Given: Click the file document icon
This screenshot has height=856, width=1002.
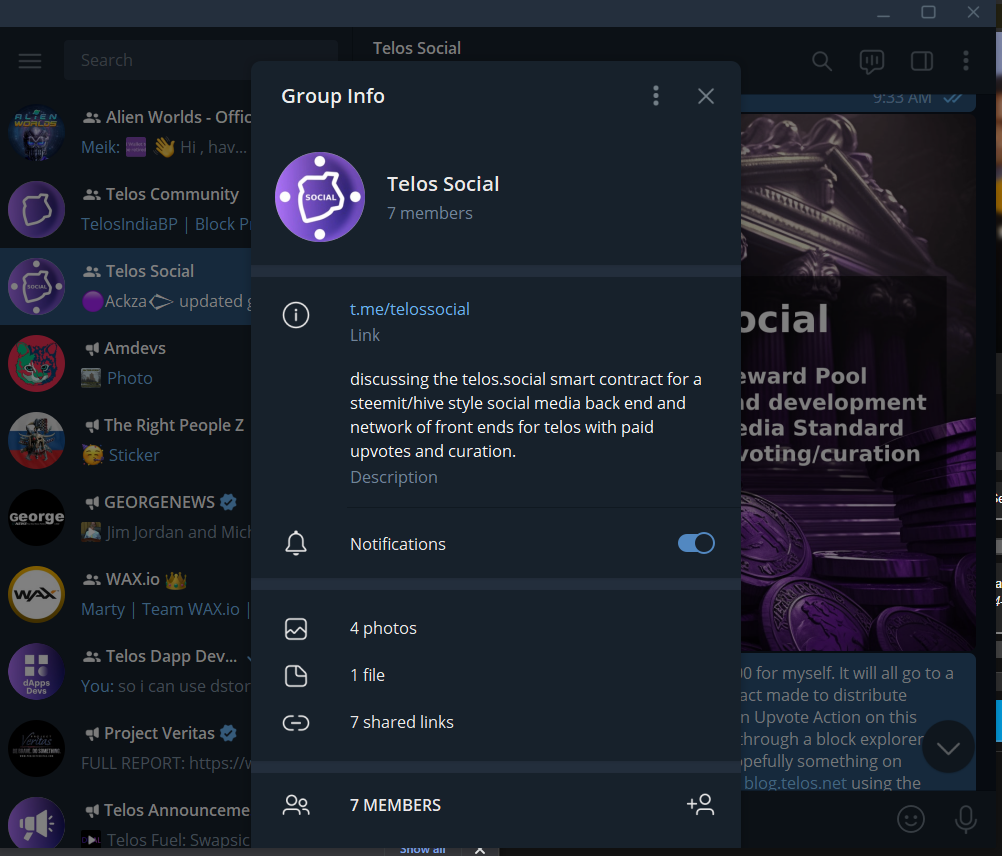Looking at the screenshot, I should click(x=296, y=675).
